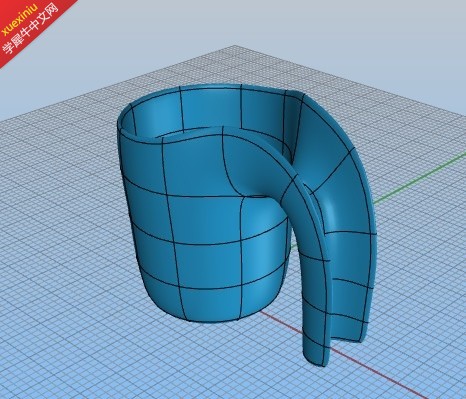Image resolution: width=466 pixels, height=399 pixels.
Task: Click the rounded bottom edge of the mug
Action: tap(213, 312)
